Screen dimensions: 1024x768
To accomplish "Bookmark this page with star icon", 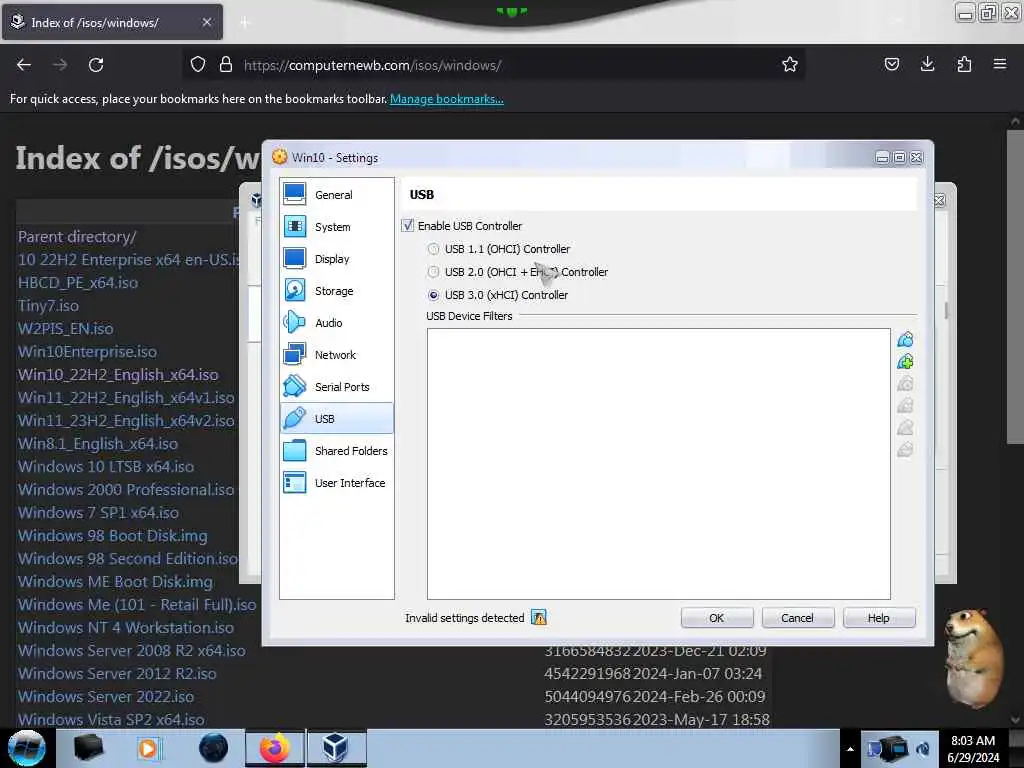I will 790,65.
